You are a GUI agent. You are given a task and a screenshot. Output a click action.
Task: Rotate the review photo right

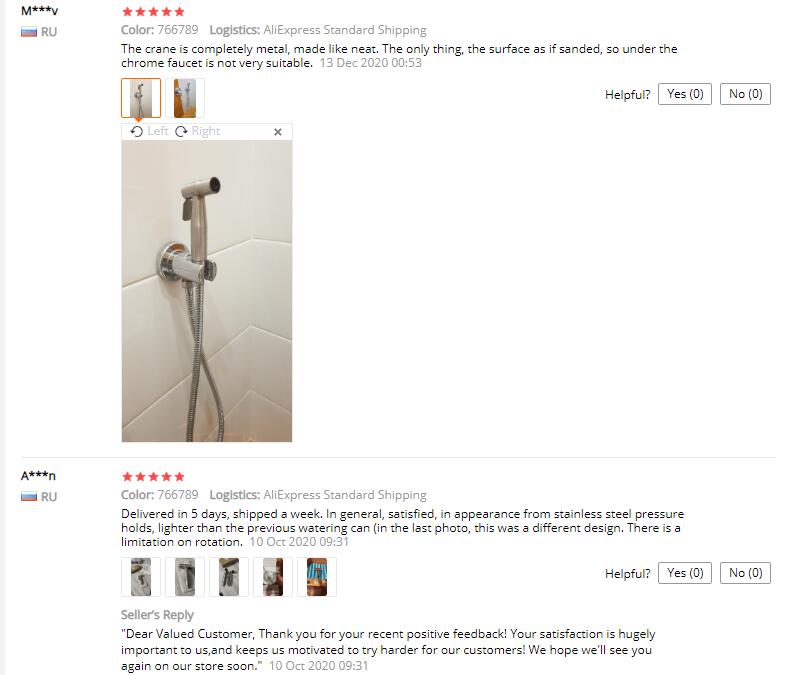[x=197, y=131]
